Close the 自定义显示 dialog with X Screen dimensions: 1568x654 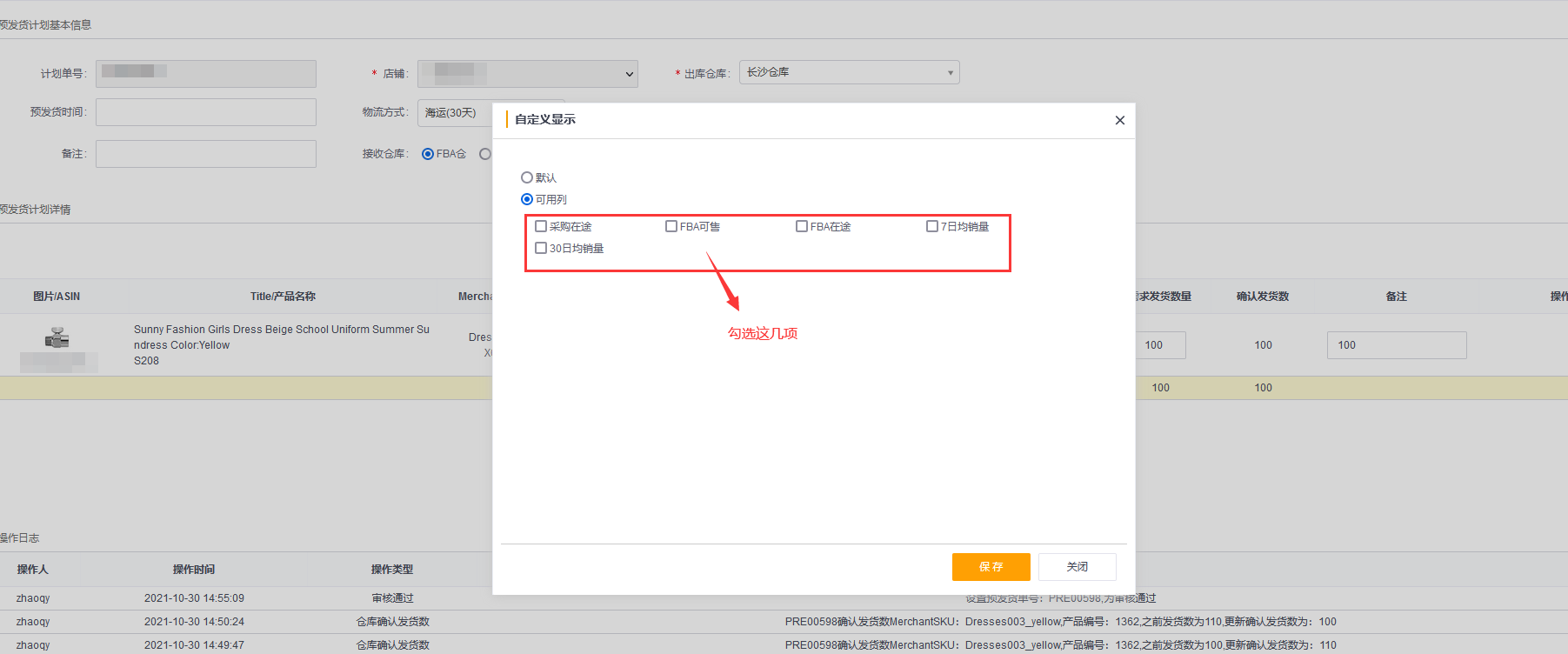1119,120
